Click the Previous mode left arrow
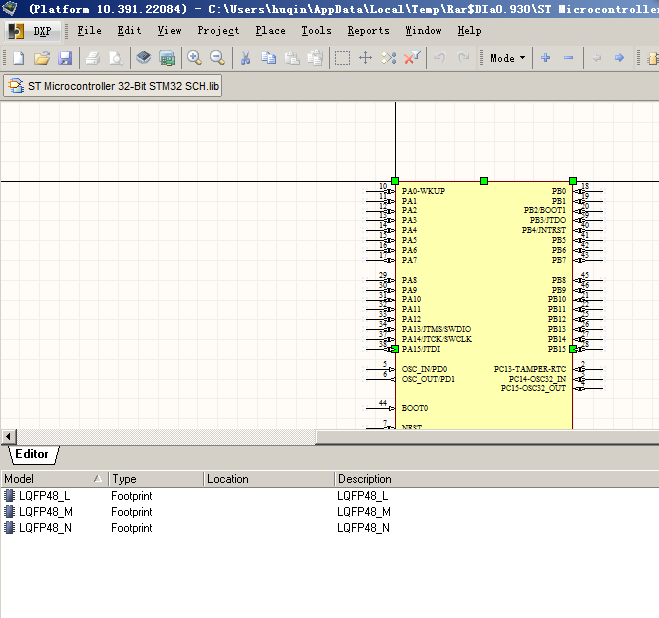The height and width of the screenshot is (618, 659). 596,58
